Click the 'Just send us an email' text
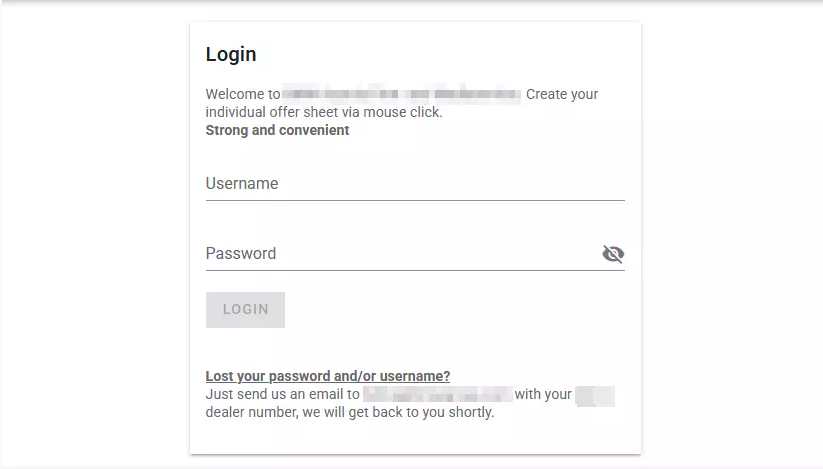 [x=282, y=394]
